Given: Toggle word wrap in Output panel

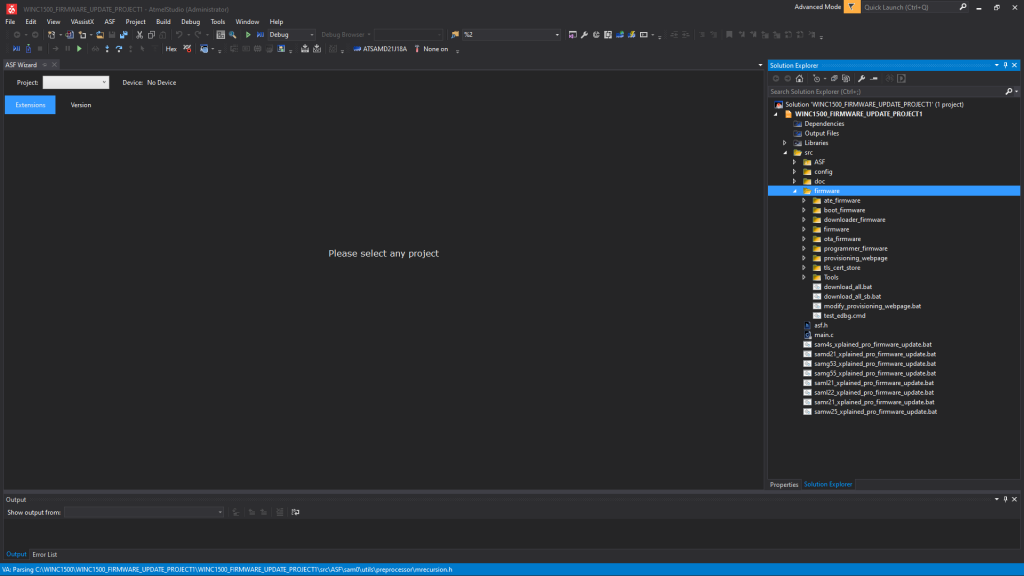Looking at the screenshot, I should pos(295,512).
